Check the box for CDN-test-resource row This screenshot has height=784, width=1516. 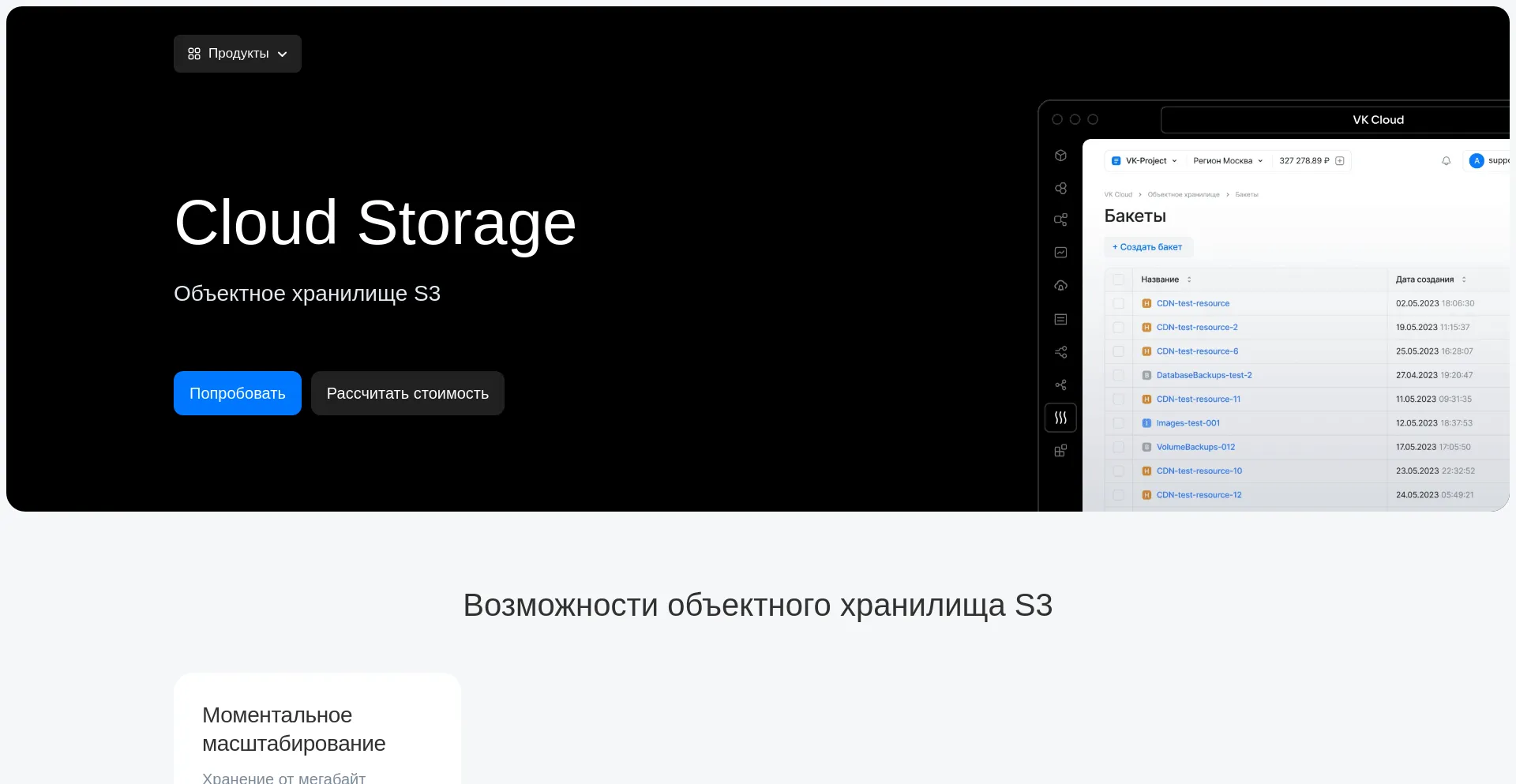coord(1118,303)
